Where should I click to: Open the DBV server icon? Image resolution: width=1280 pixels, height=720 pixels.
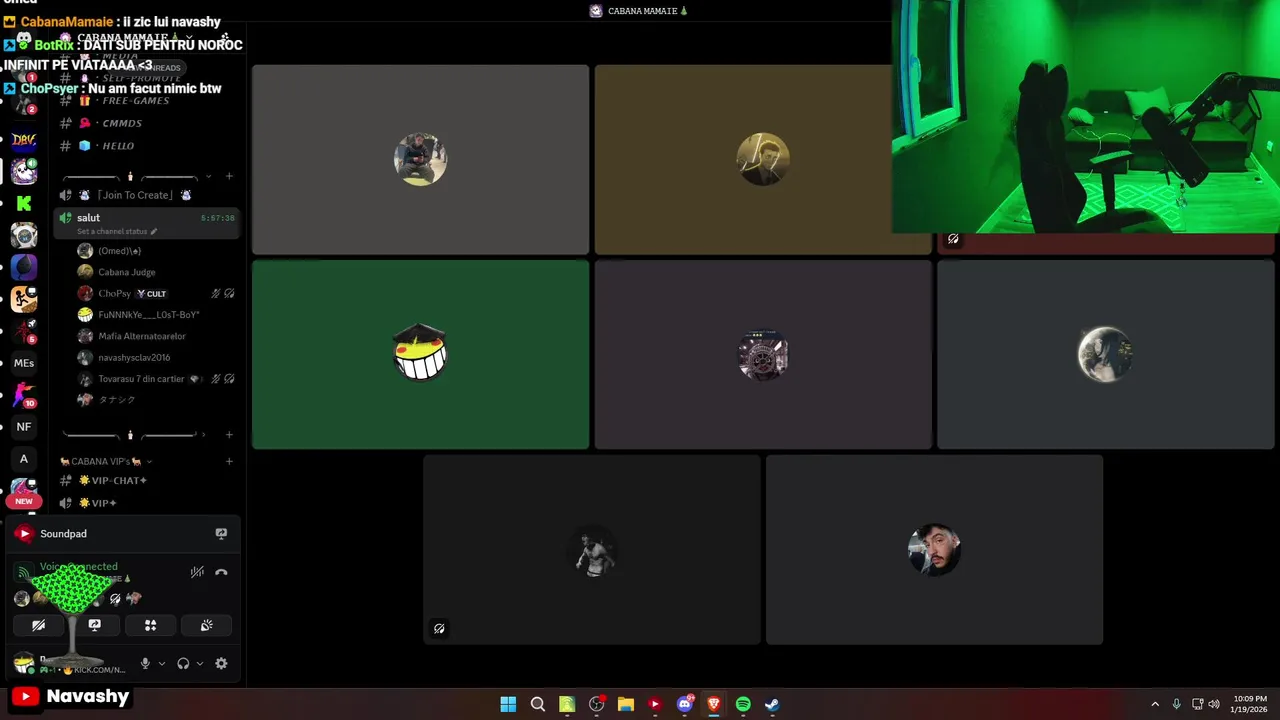tap(24, 141)
